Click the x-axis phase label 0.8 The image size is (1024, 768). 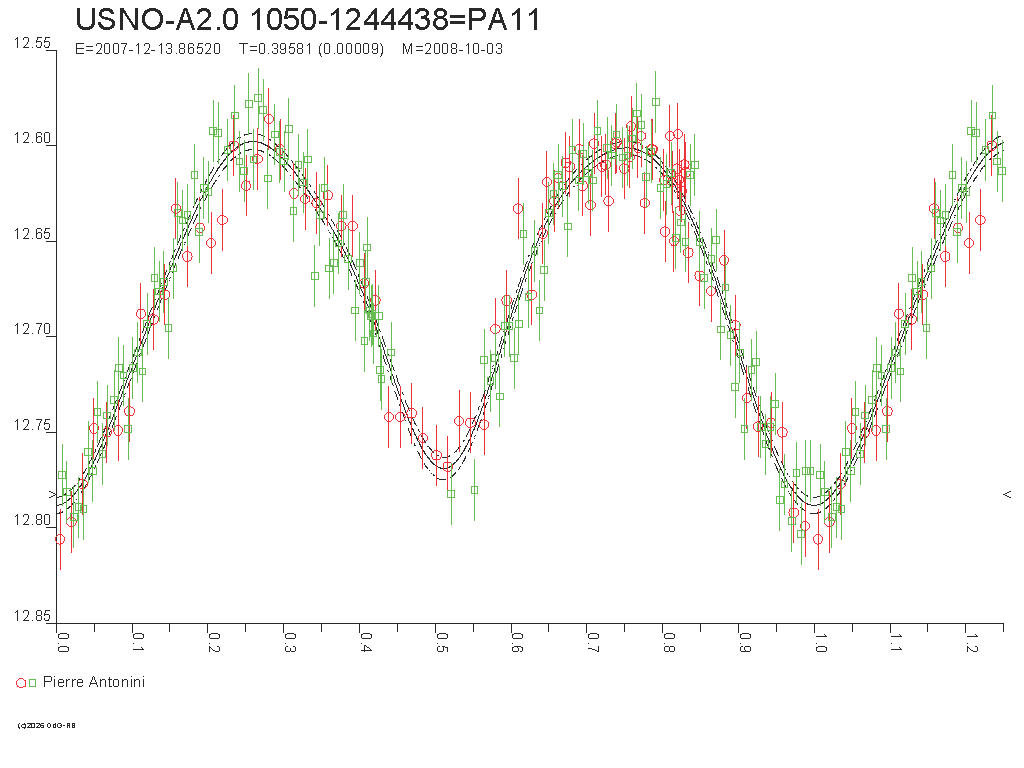pyautogui.click(x=669, y=643)
